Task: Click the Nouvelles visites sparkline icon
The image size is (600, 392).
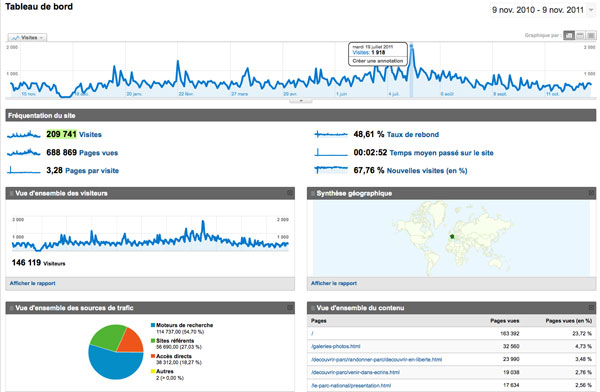Action: (x=331, y=170)
